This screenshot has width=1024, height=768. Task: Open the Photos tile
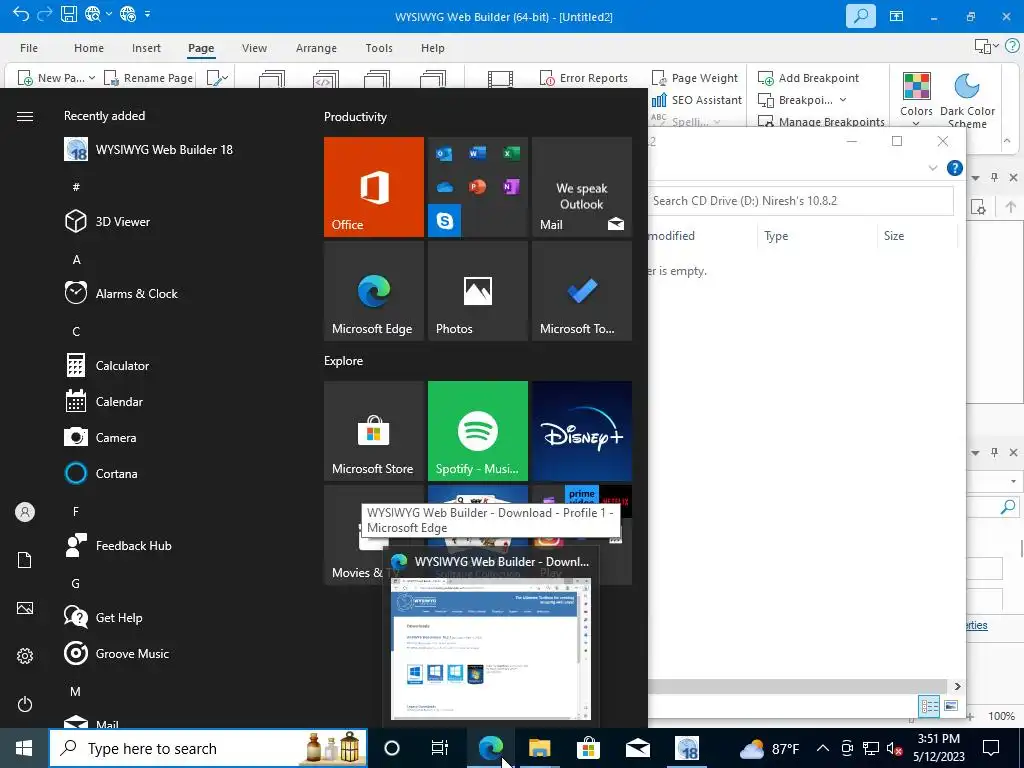(x=477, y=291)
